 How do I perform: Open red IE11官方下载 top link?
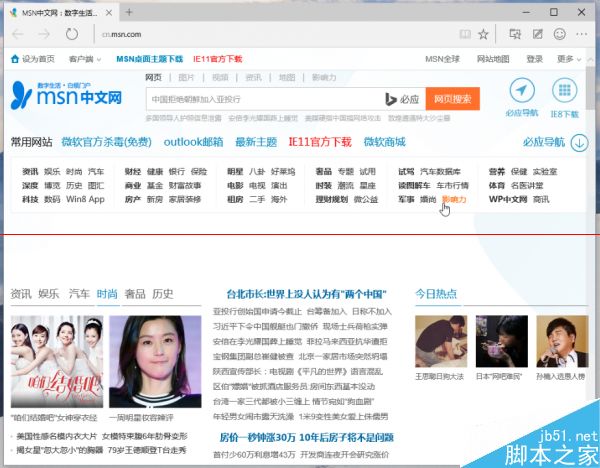218,59
